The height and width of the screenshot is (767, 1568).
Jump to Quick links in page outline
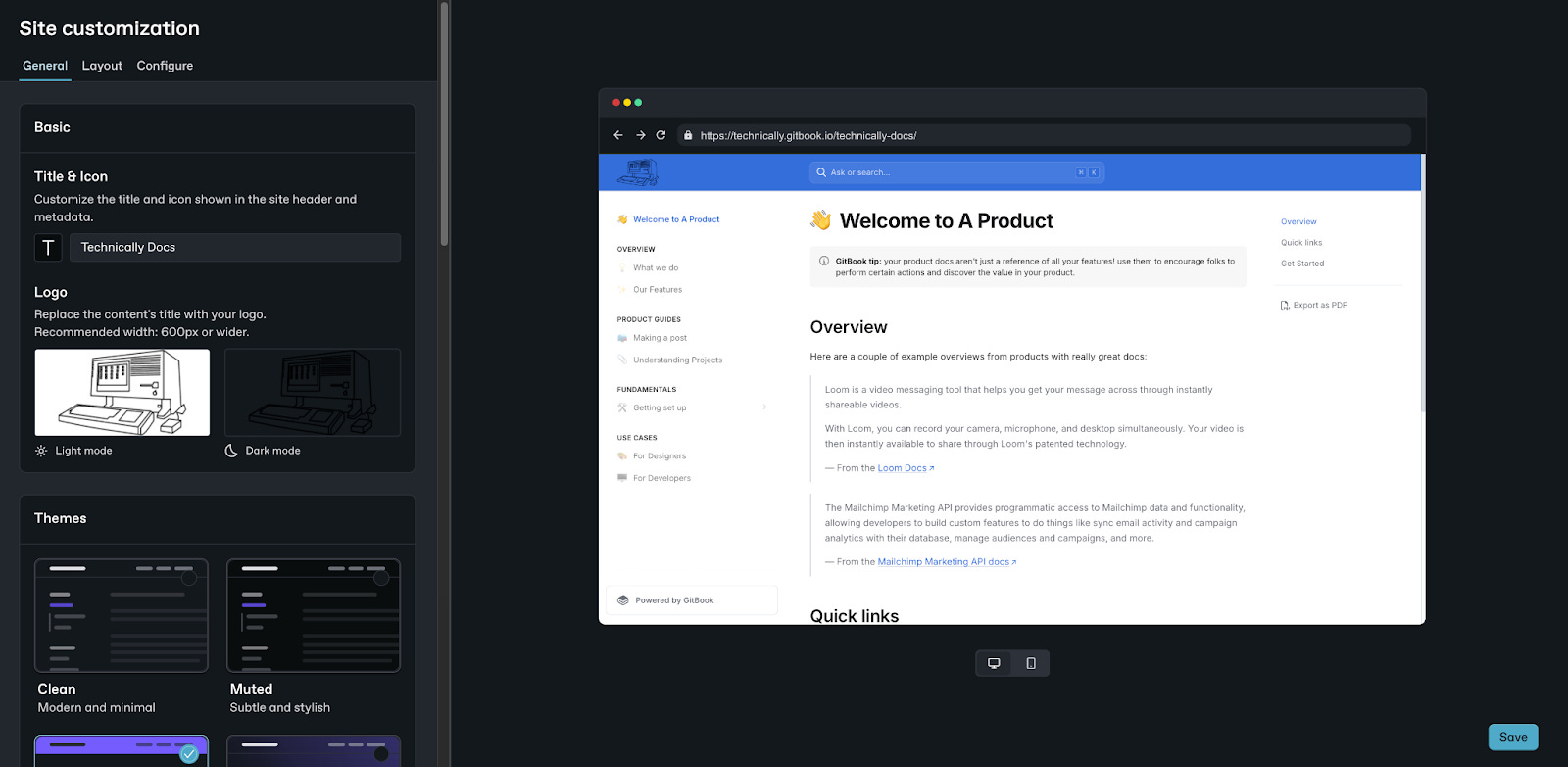[x=1301, y=243]
